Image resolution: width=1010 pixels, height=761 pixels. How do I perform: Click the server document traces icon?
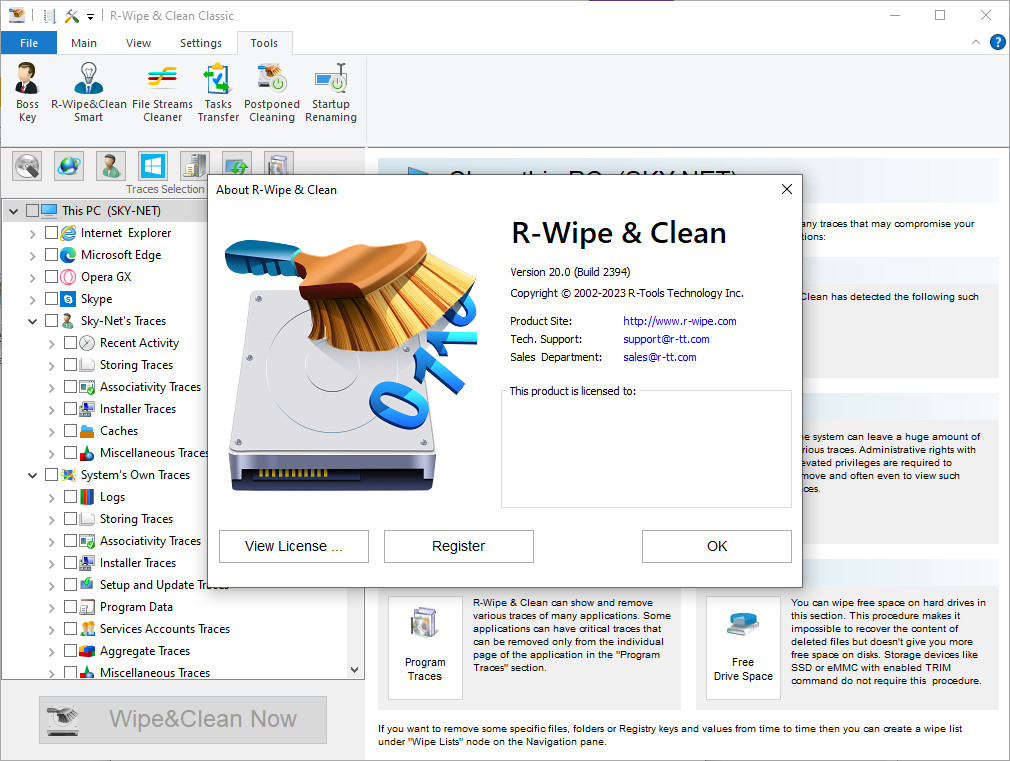(195, 165)
